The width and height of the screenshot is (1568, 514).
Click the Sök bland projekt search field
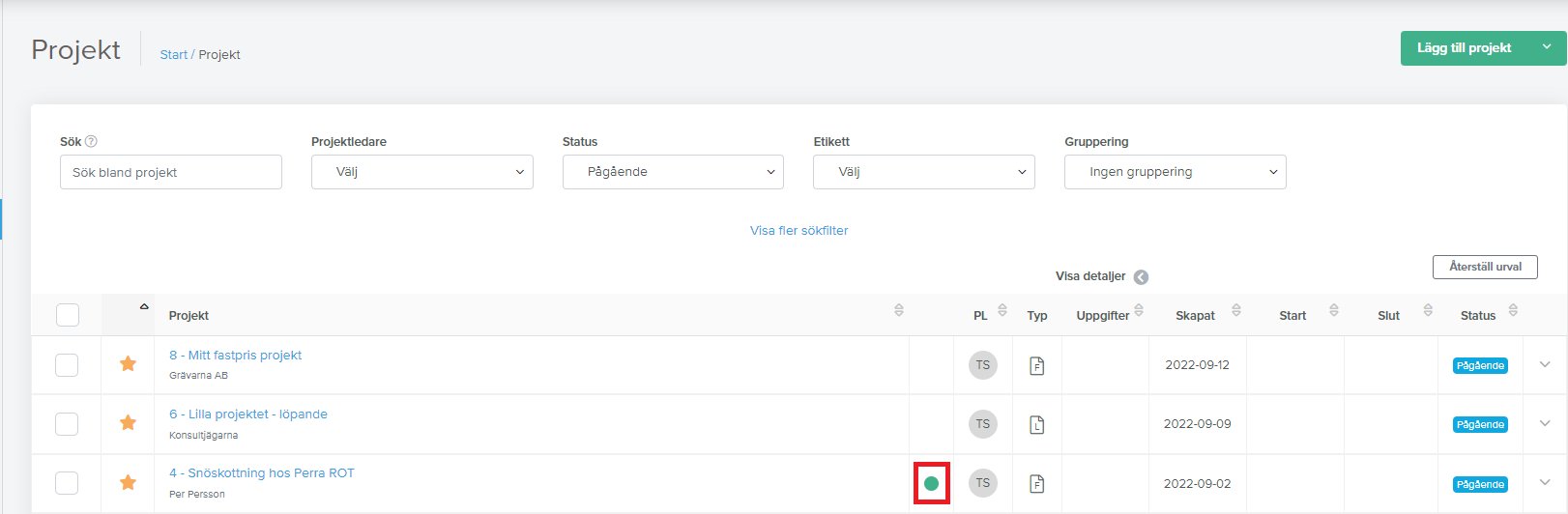(x=171, y=172)
